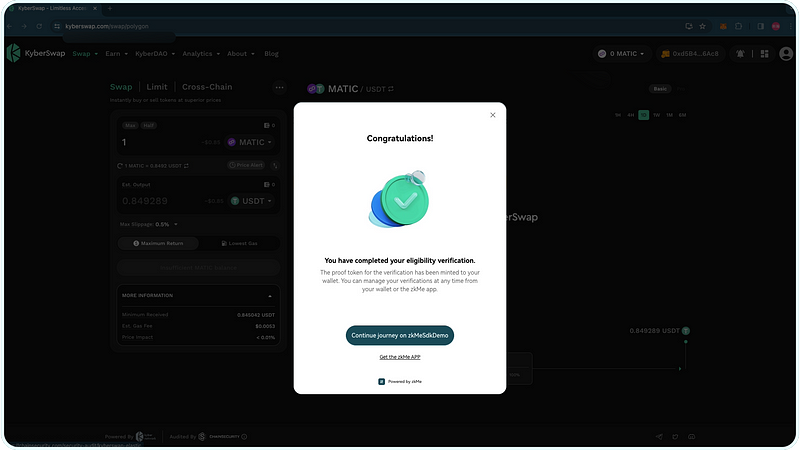This screenshot has width=800, height=450.
Task: Collapse the More Information section
Action: coord(270,296)
